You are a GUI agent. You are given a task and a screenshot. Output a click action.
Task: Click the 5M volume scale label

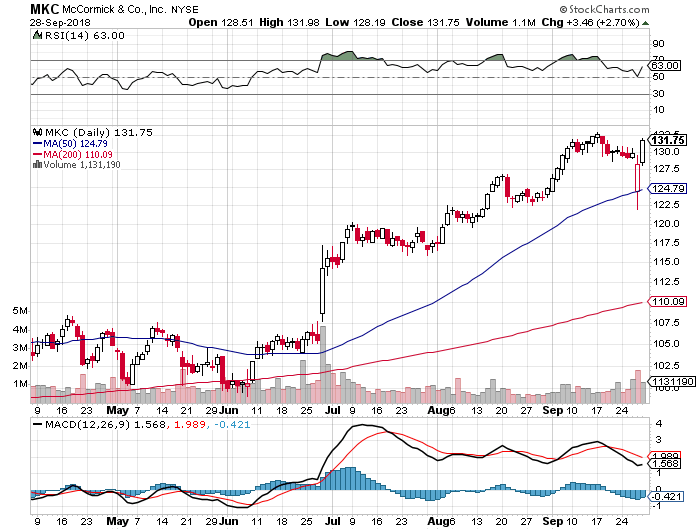(20, 311)
